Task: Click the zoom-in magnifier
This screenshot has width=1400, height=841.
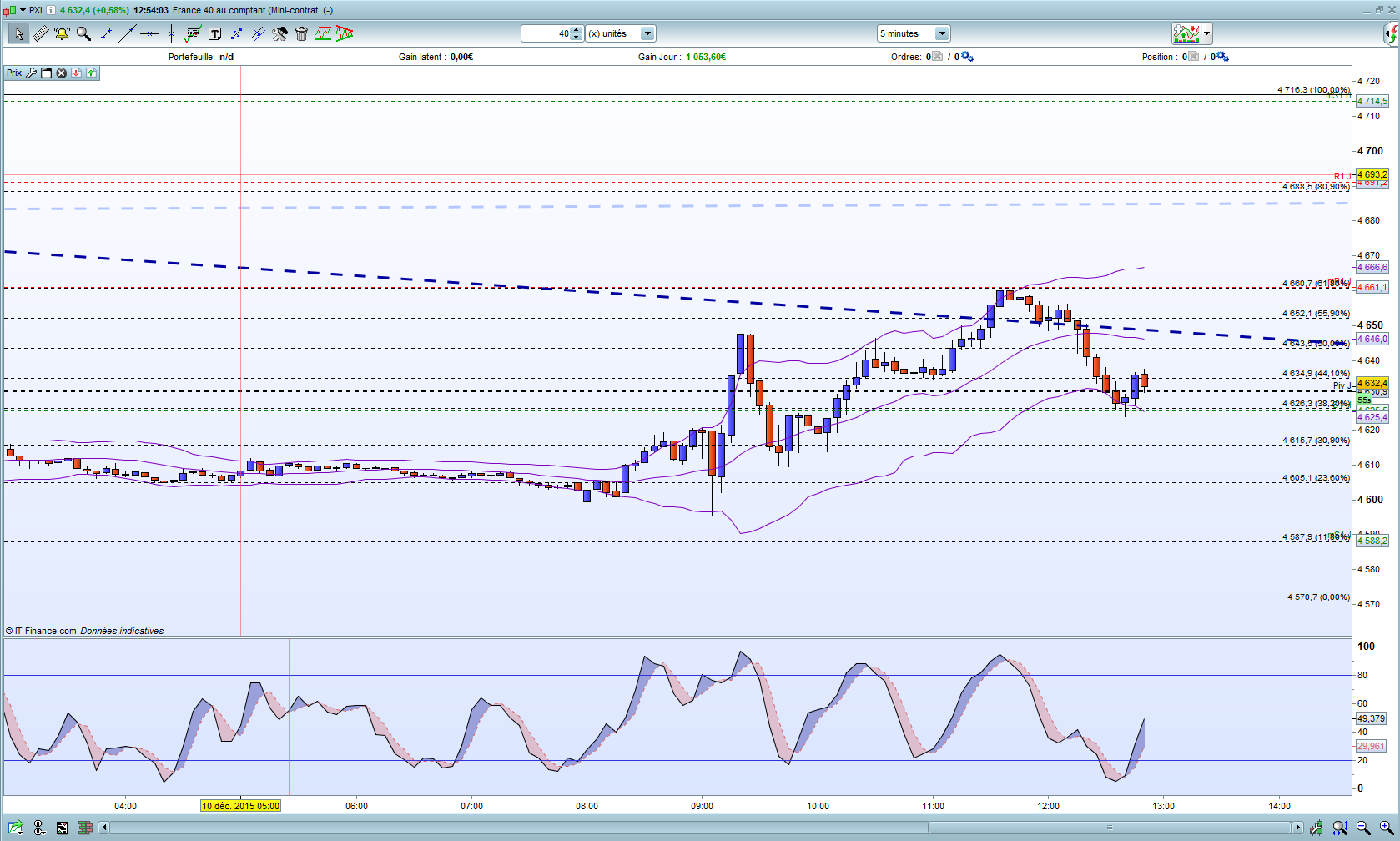Action: [x=1386, y=828]
